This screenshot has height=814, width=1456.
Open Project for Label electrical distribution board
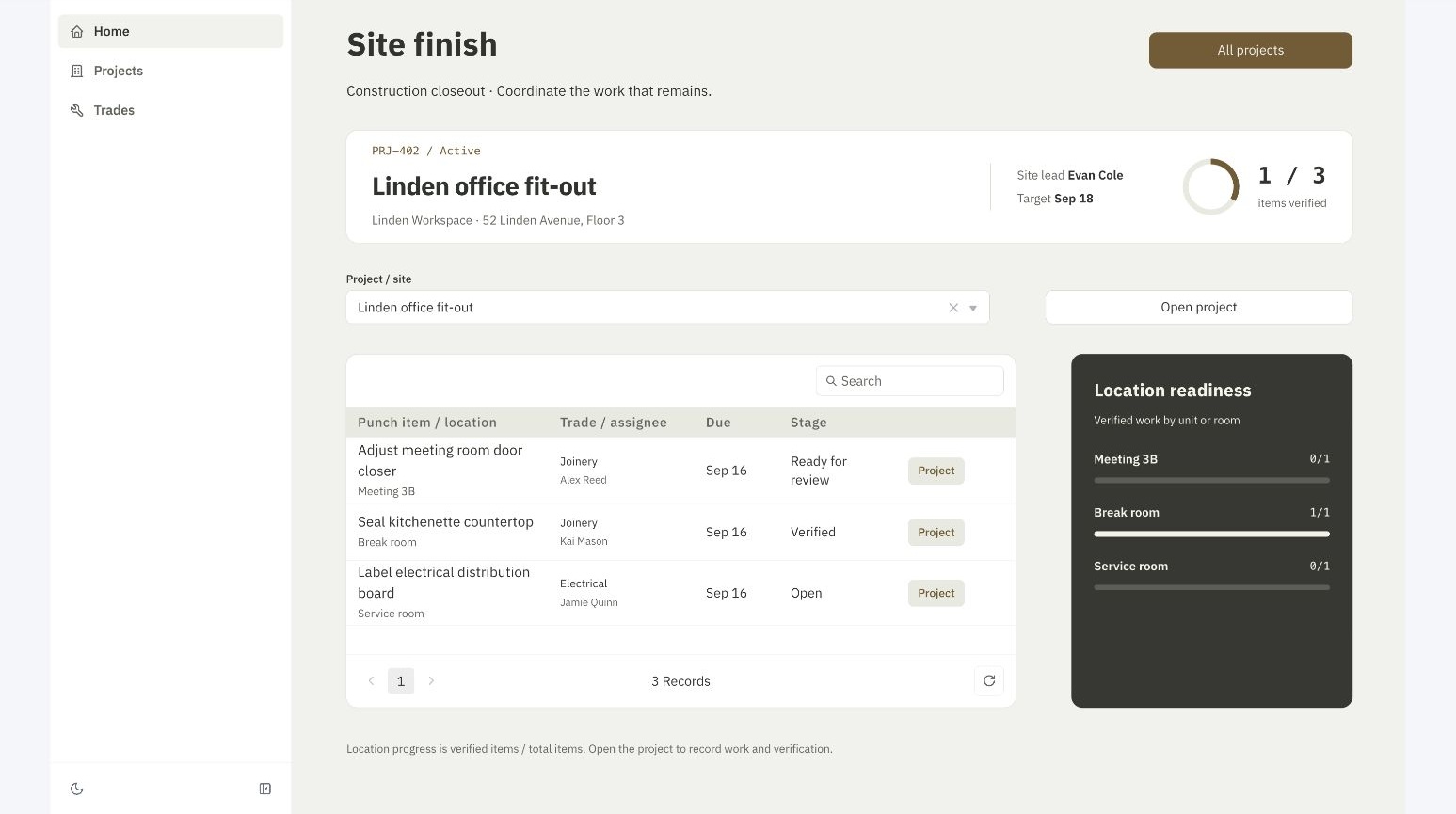(936, 593)
